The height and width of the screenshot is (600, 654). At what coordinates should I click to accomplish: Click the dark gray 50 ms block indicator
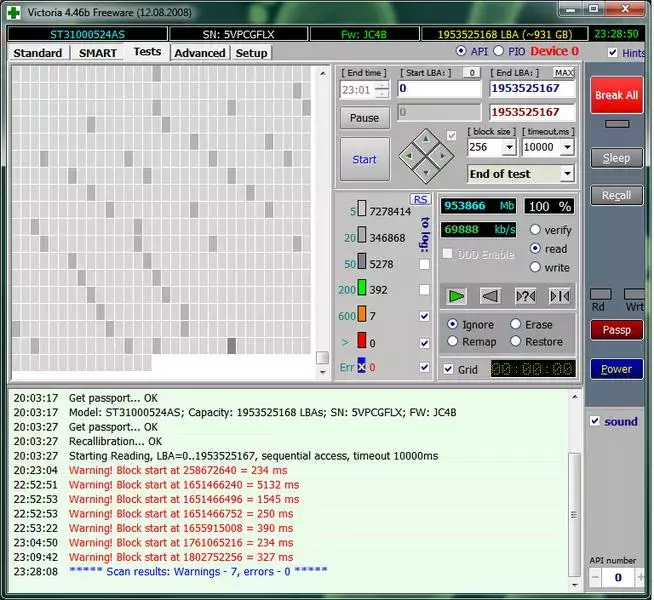[362, 261]
